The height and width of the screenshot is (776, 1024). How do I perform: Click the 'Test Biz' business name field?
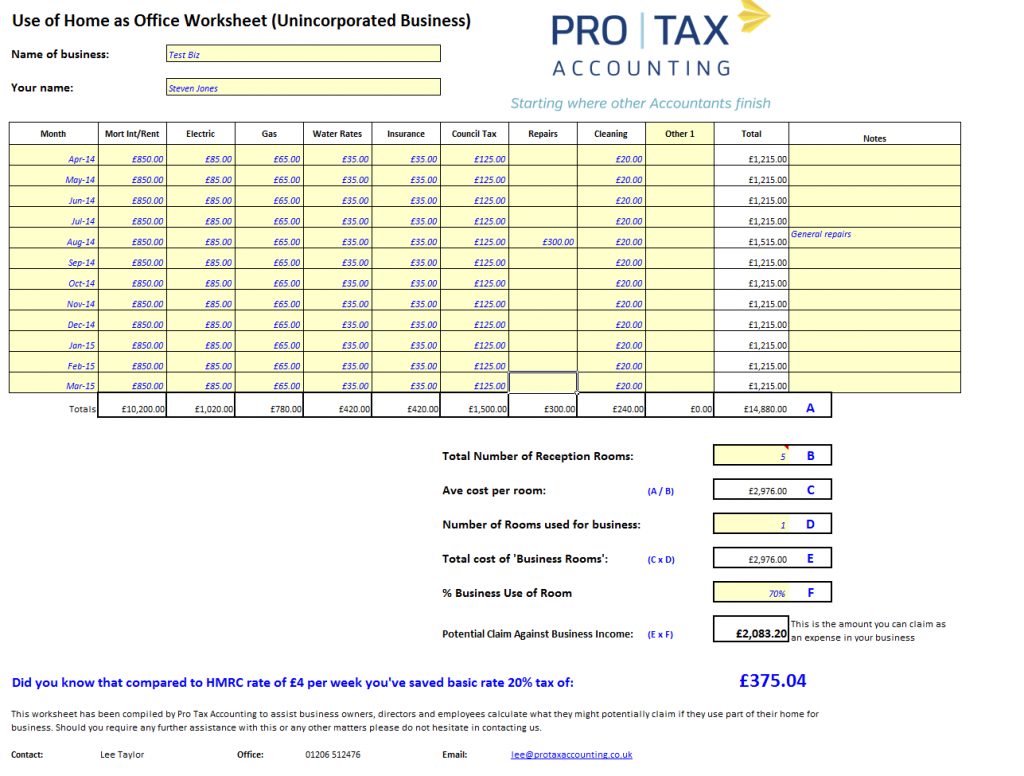click(303, 53)
